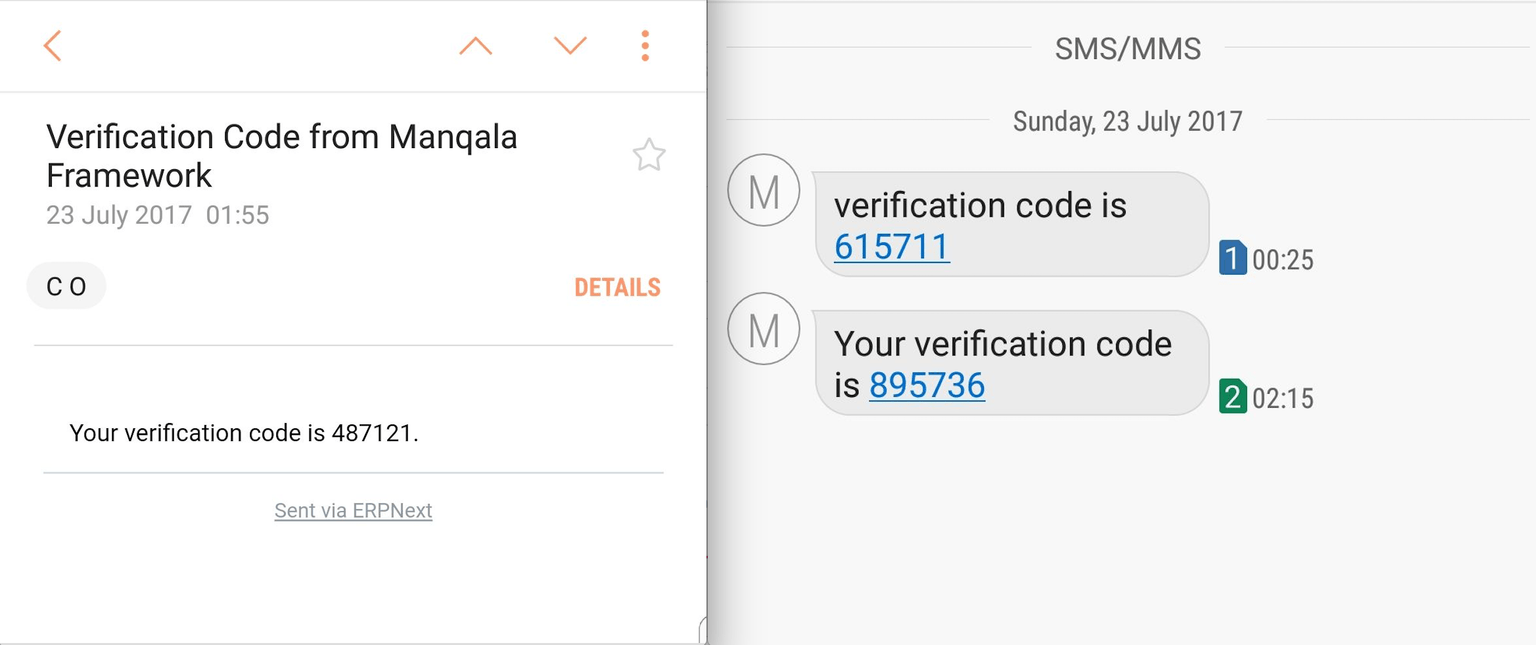Open the sender avatar labeled C O

(66, 286)
